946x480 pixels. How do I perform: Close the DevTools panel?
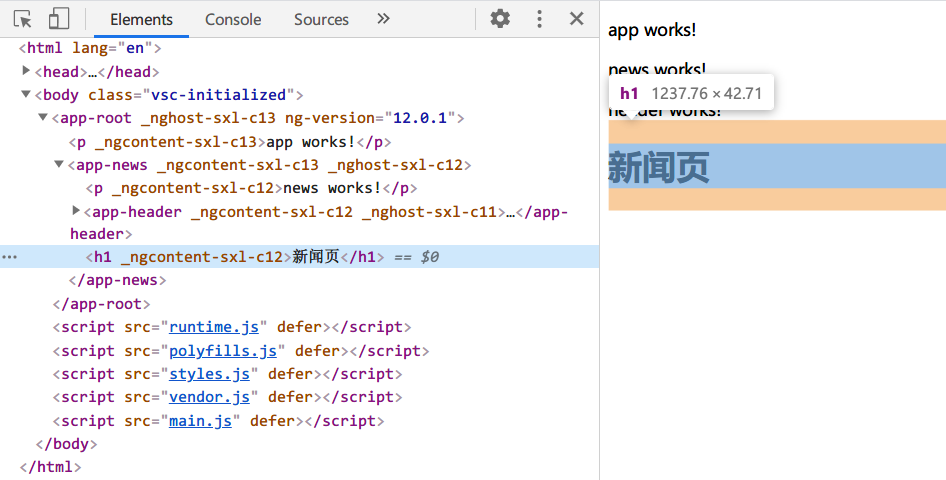(577, 19)
